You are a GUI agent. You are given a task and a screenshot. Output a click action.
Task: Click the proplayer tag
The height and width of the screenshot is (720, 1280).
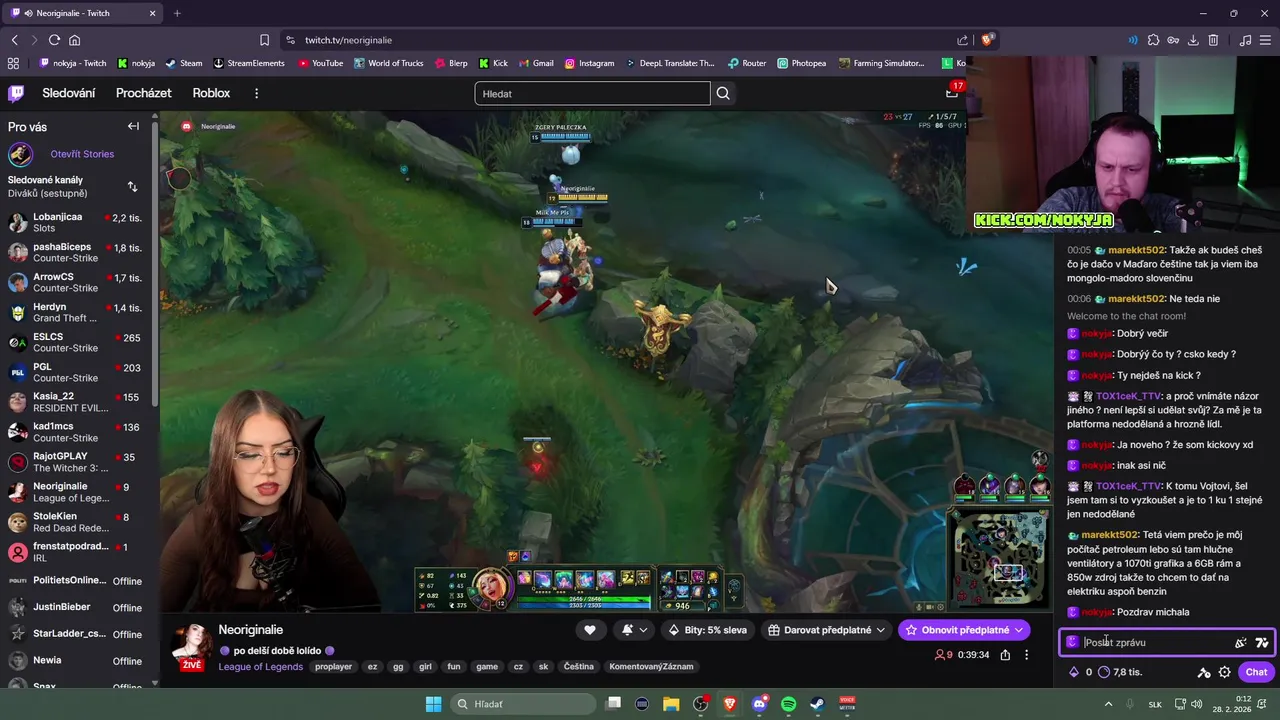click(333, 667)
